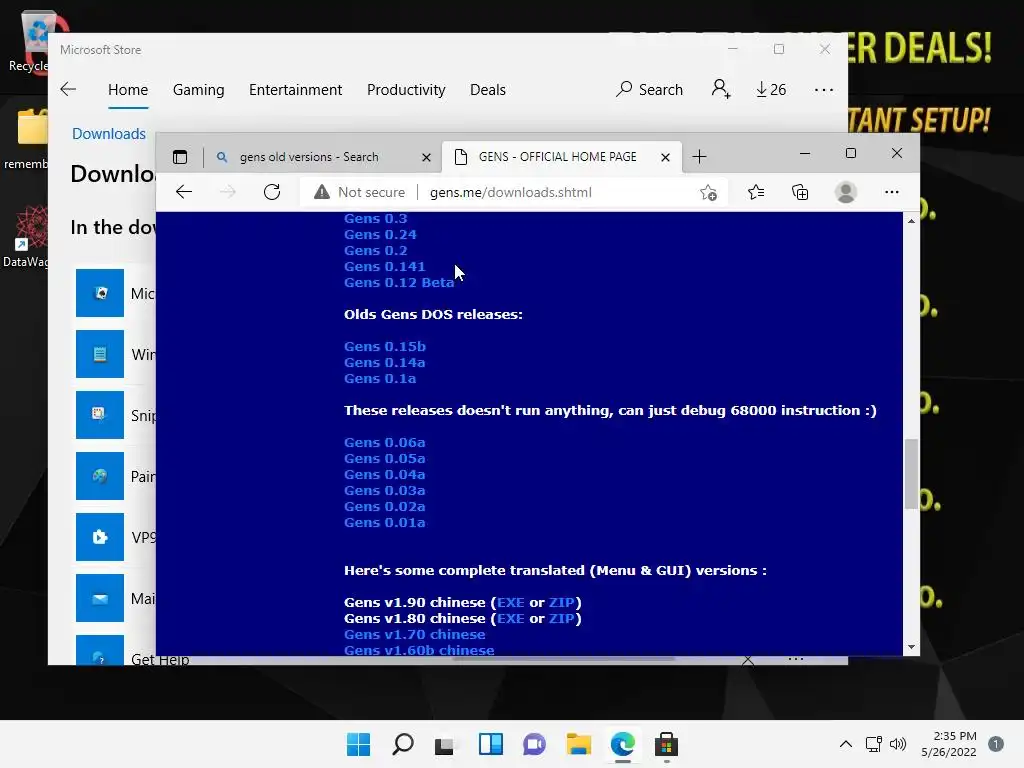This screenshot has height=768, width=1024.
Task: Open the Mail app tile in Store downloads
Action: click(100, 598)
